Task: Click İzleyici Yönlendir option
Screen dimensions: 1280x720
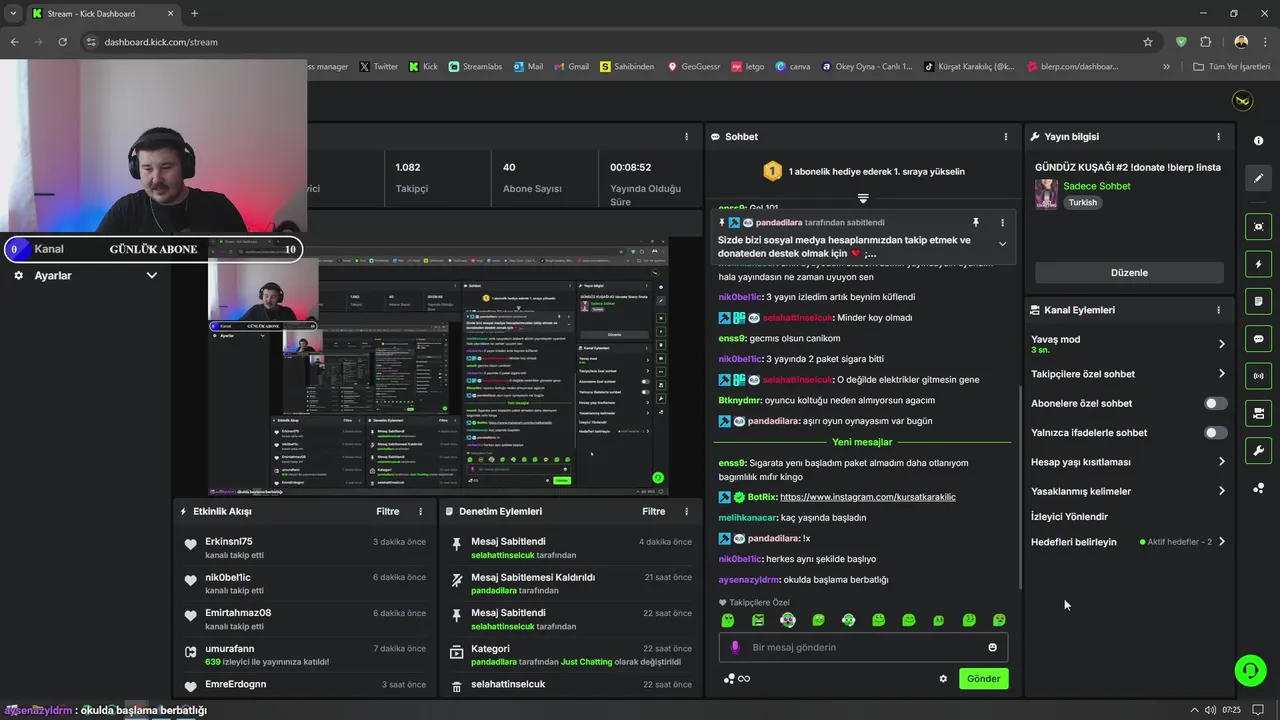Action: pyautogui.click(x=1069, y=517)
